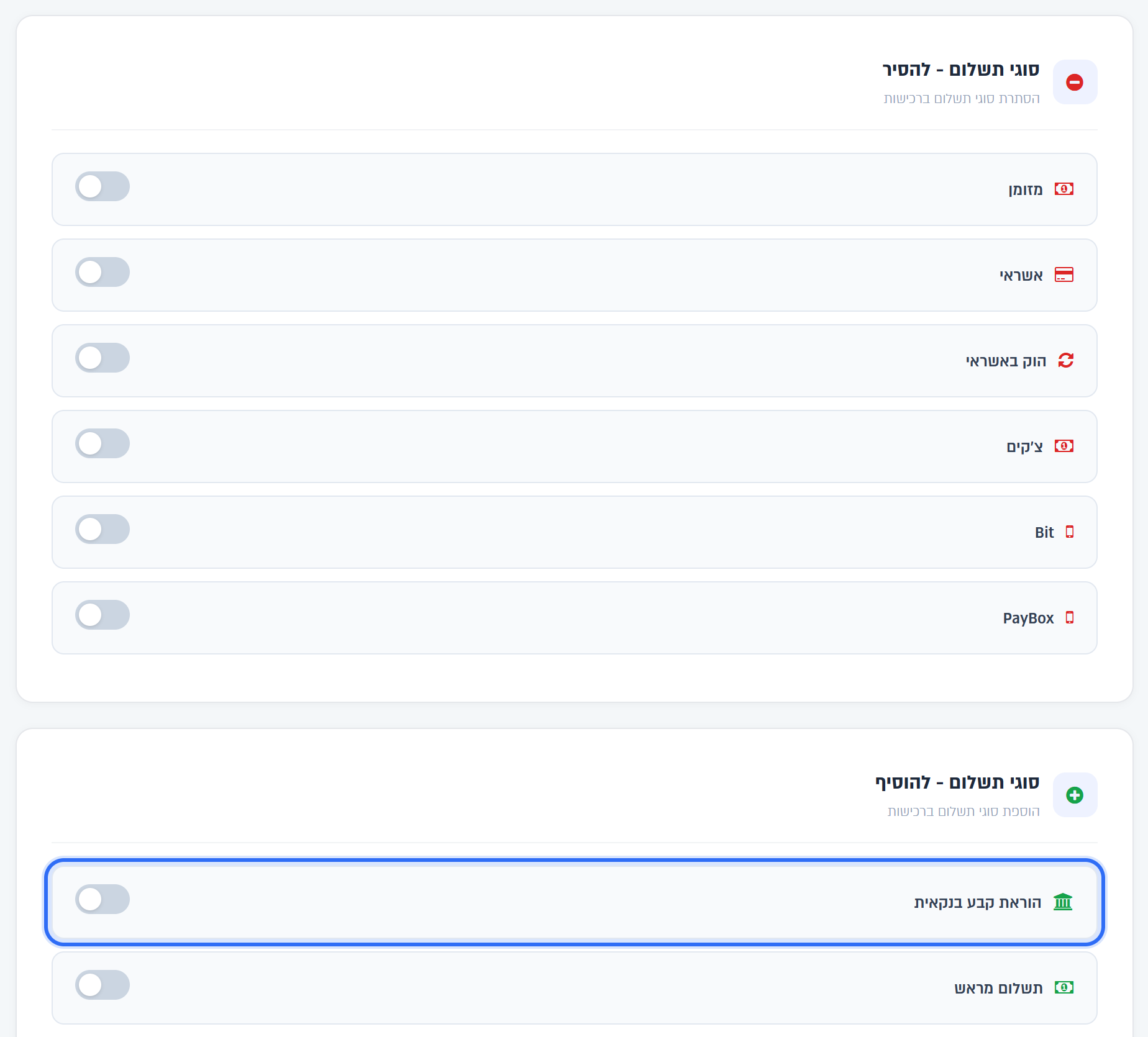Switch on the צ'קים toggle
The image size is (1148, 1037).
(x=102, y=443)
